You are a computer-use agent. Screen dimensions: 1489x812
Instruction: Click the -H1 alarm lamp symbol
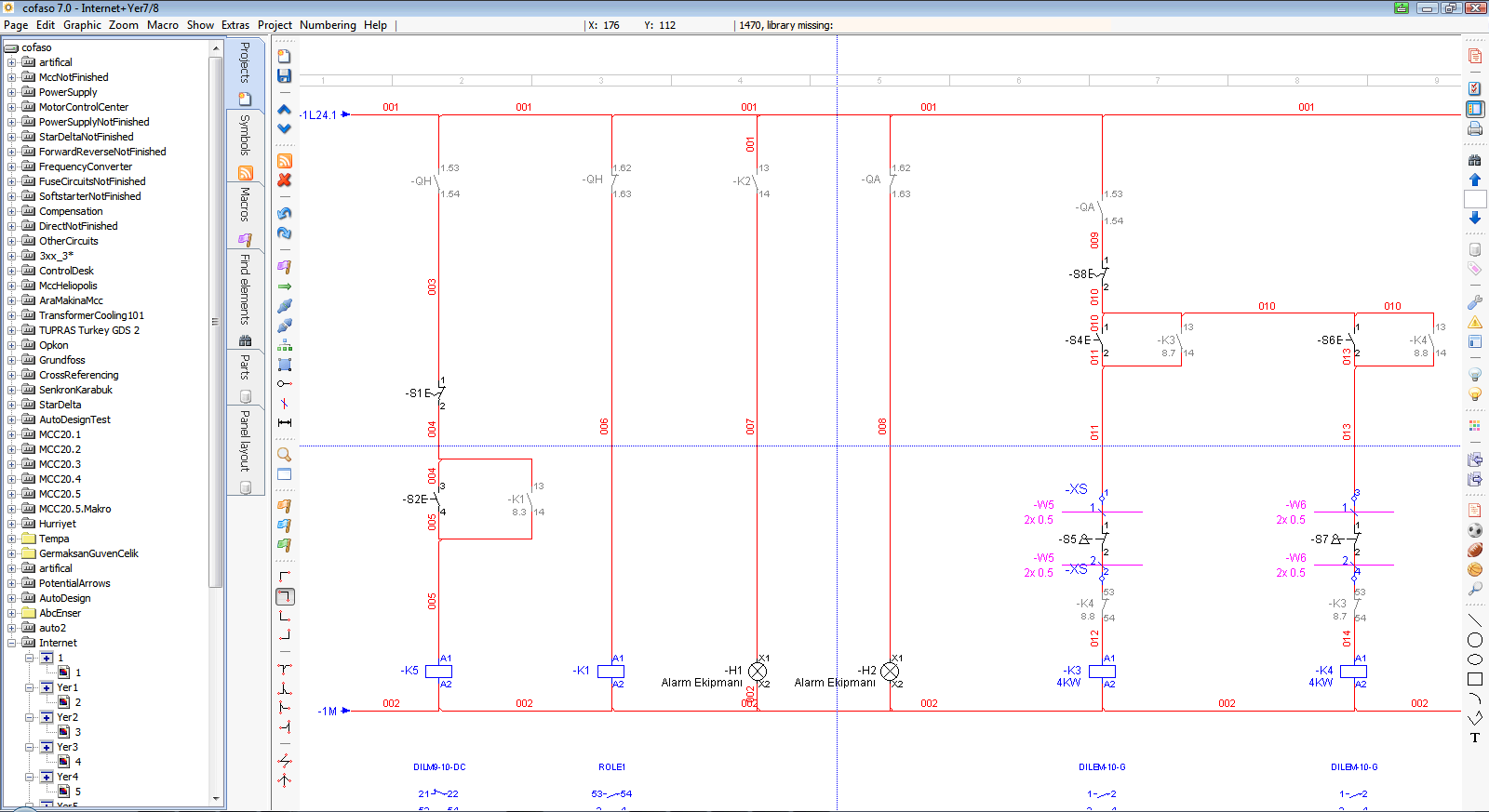(758, 671)
